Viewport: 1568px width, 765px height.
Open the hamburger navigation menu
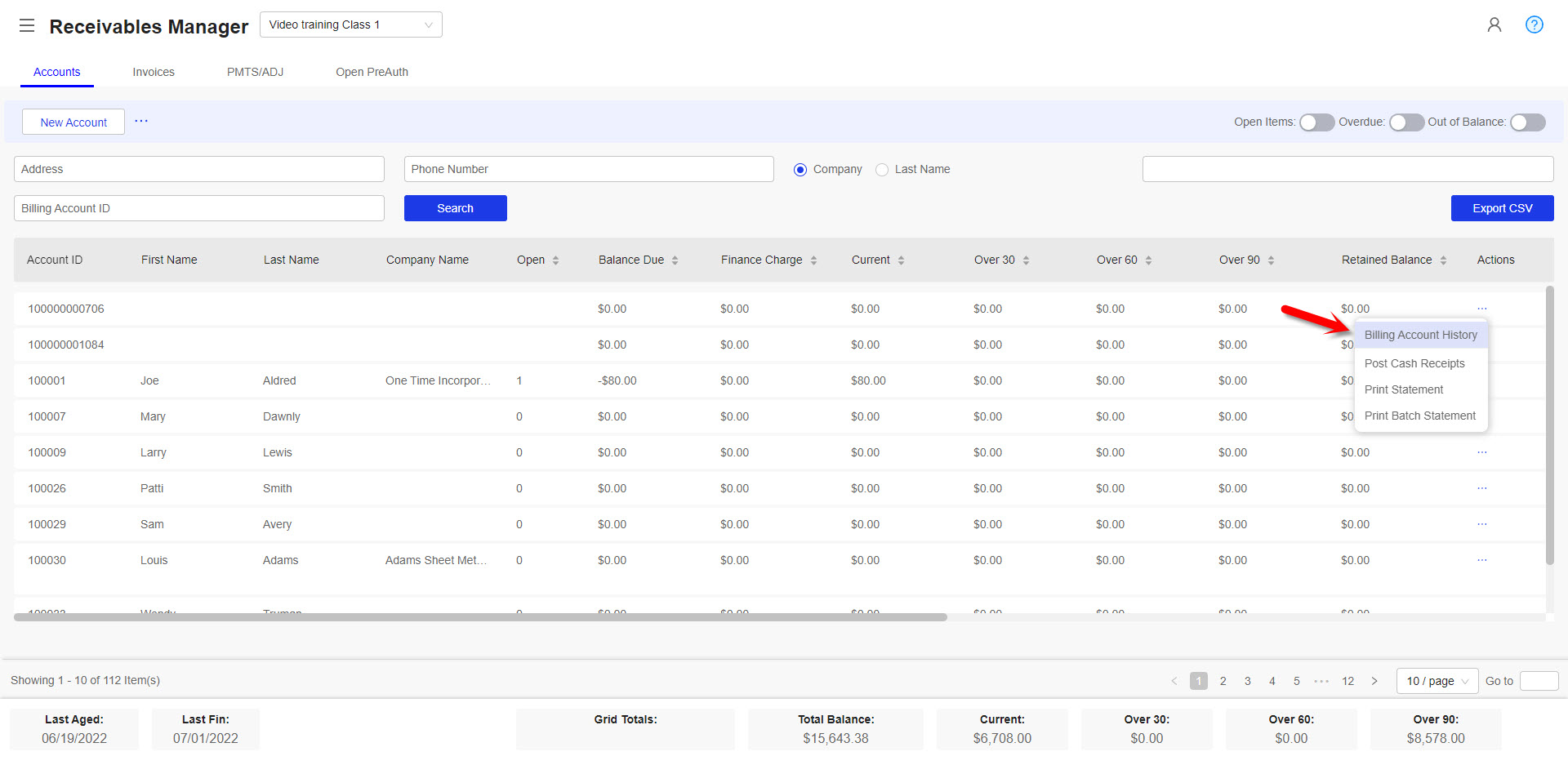pyautogui.click(x=27, y=25)
